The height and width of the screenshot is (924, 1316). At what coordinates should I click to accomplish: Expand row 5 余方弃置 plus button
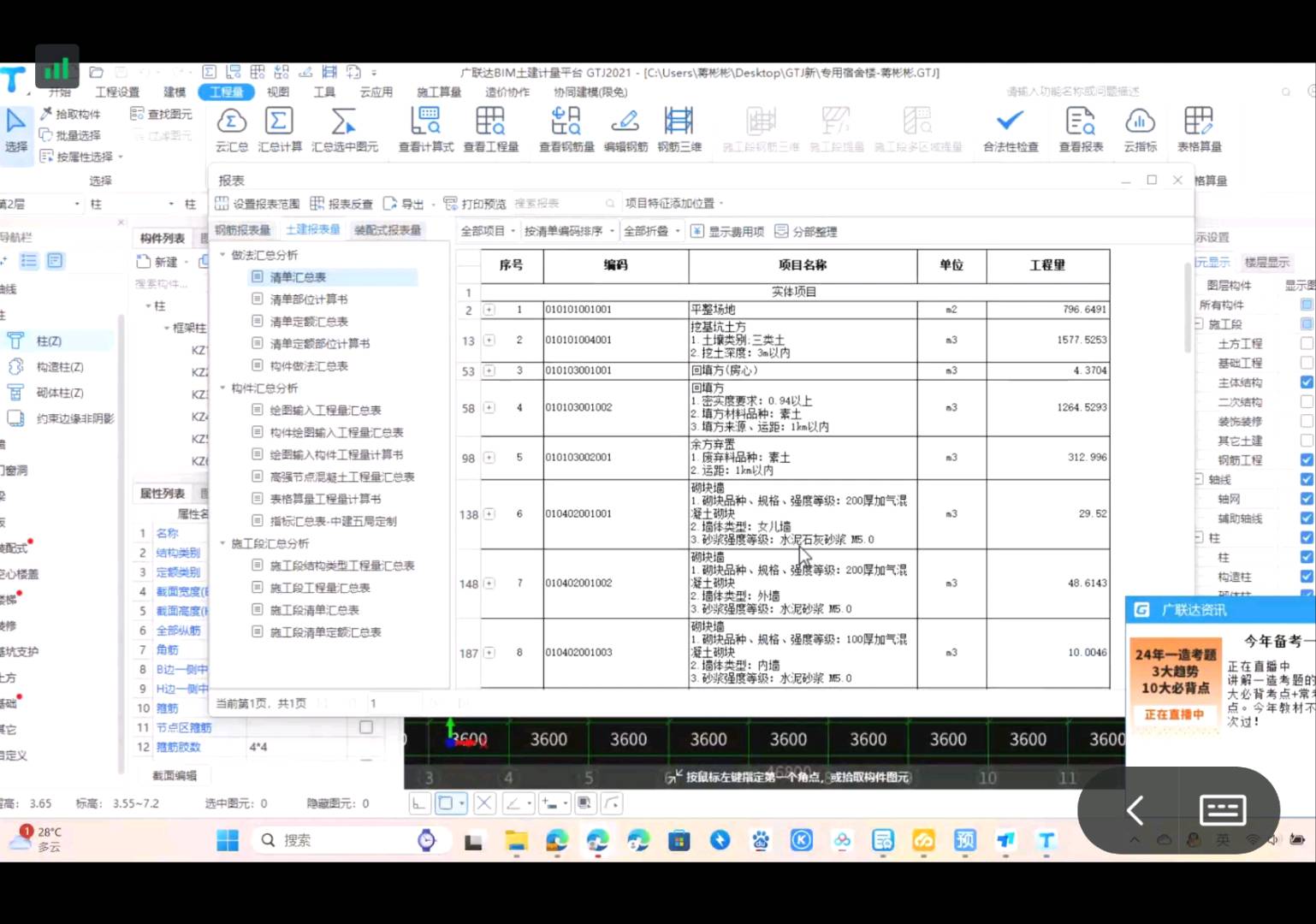coord(489,458)
